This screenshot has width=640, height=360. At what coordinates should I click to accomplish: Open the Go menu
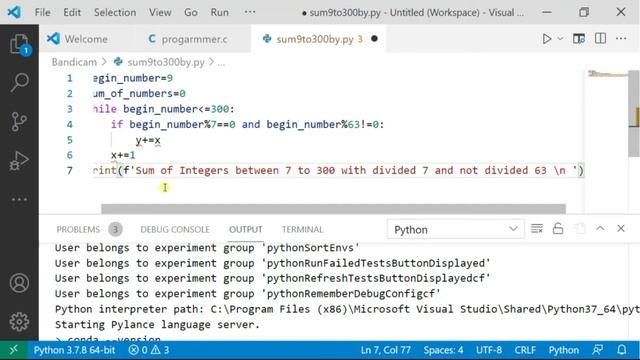coord(191,12)
